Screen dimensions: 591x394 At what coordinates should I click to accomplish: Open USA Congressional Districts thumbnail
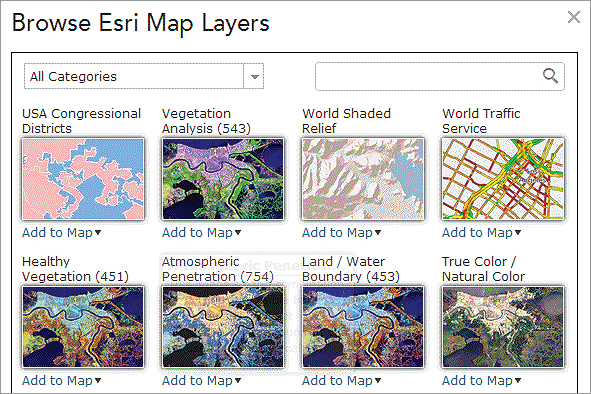click(83, 179)
